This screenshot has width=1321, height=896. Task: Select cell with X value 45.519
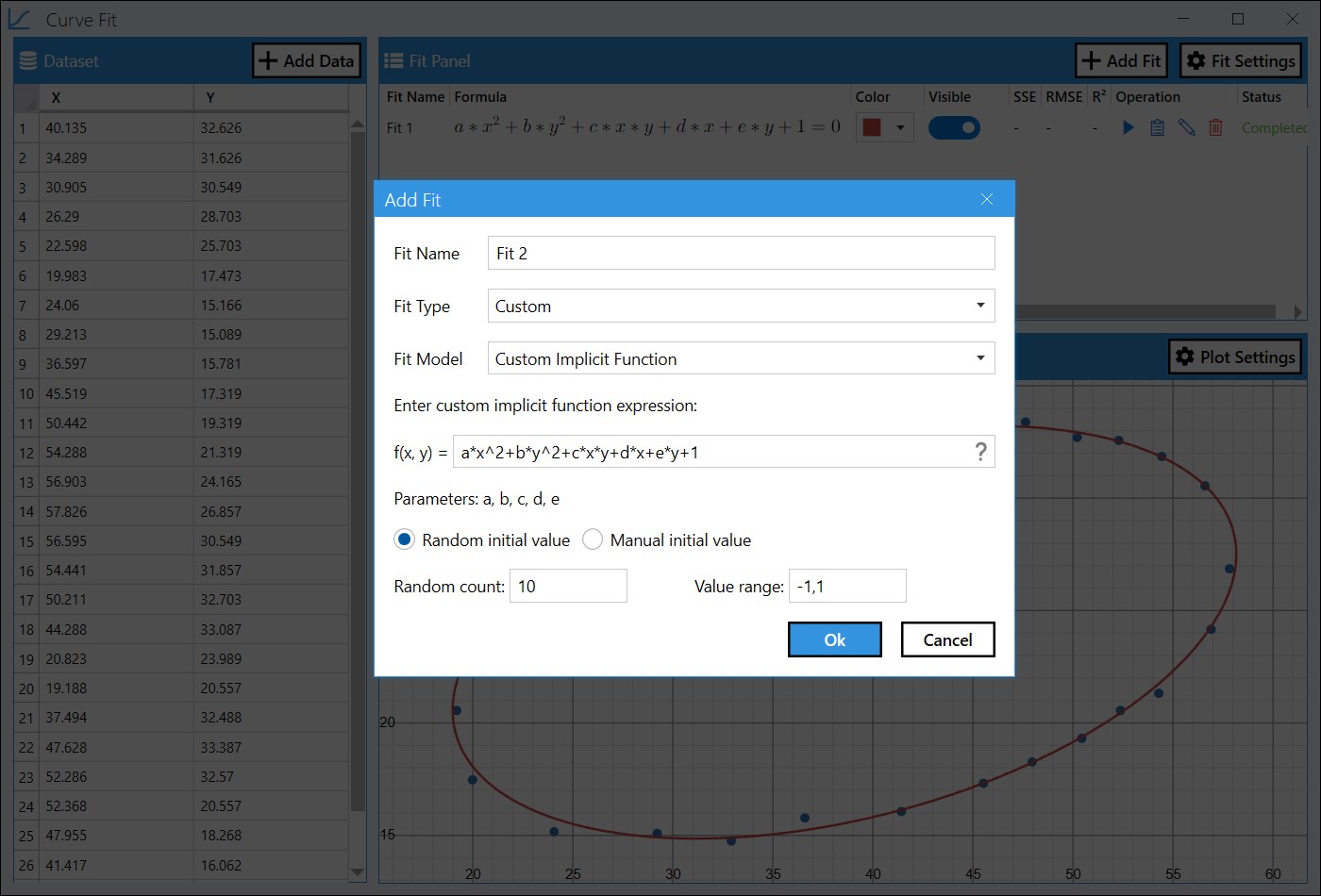(x=116, y=393)
